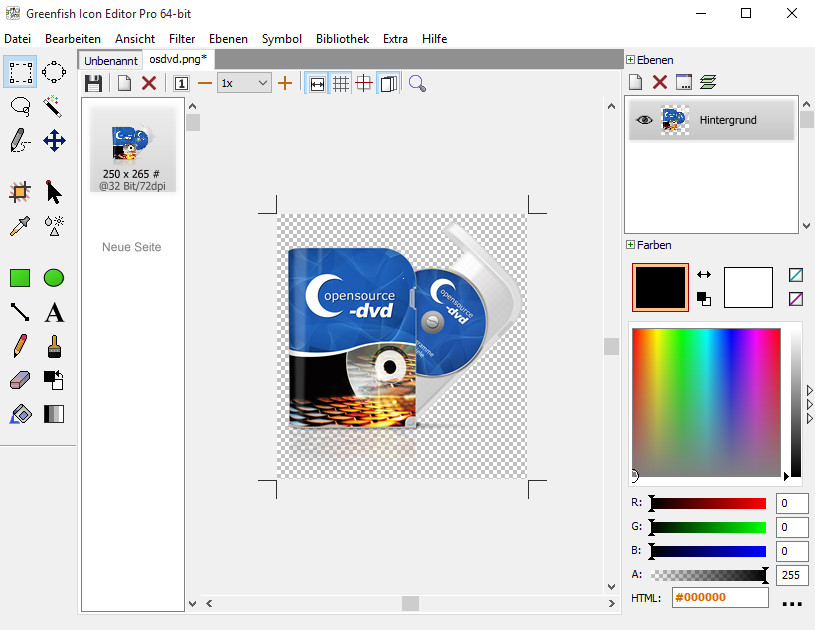Toggle fit-to-window view mode

click(x=317, y=83)
